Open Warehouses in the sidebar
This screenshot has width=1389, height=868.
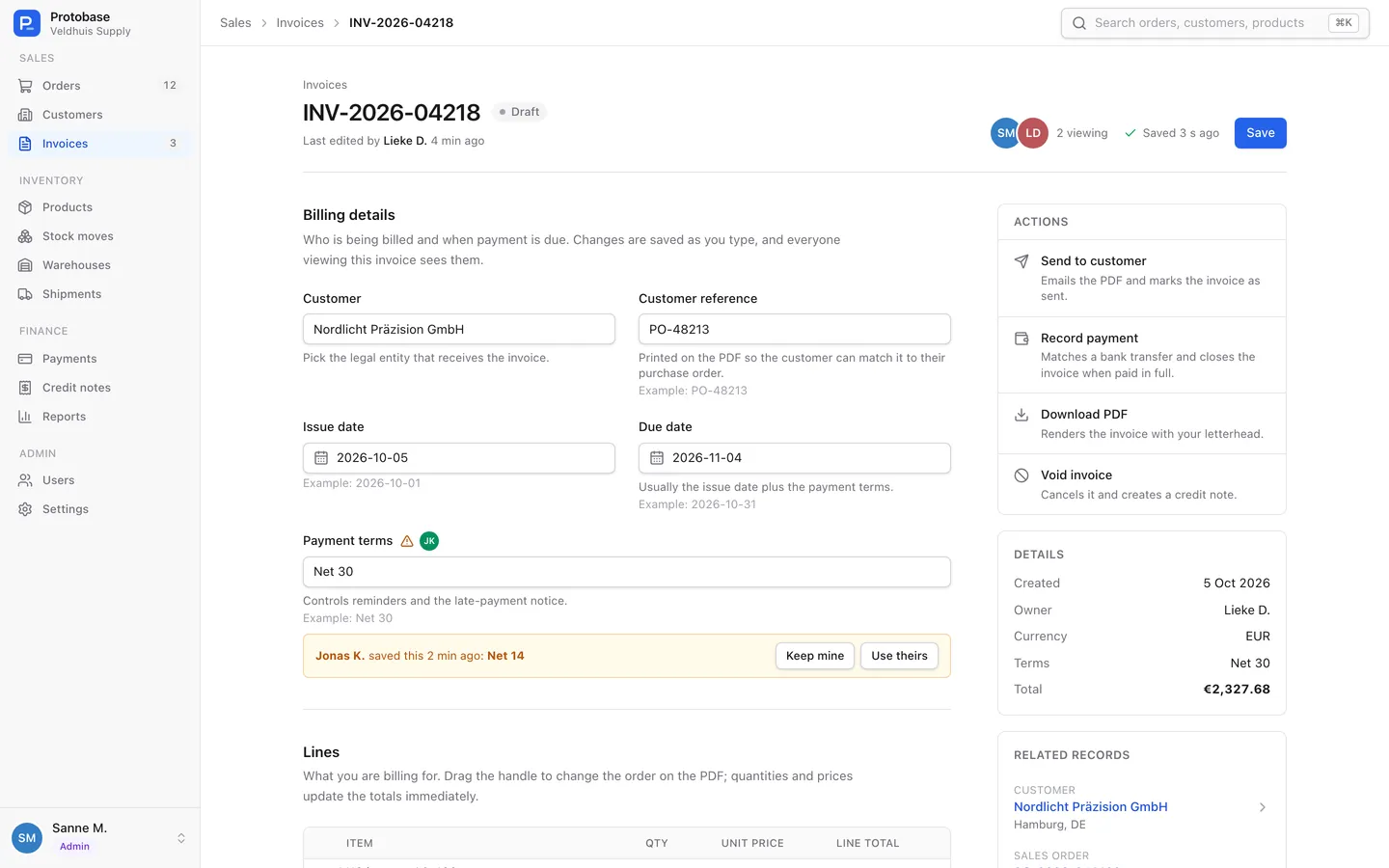click(100, 265)
